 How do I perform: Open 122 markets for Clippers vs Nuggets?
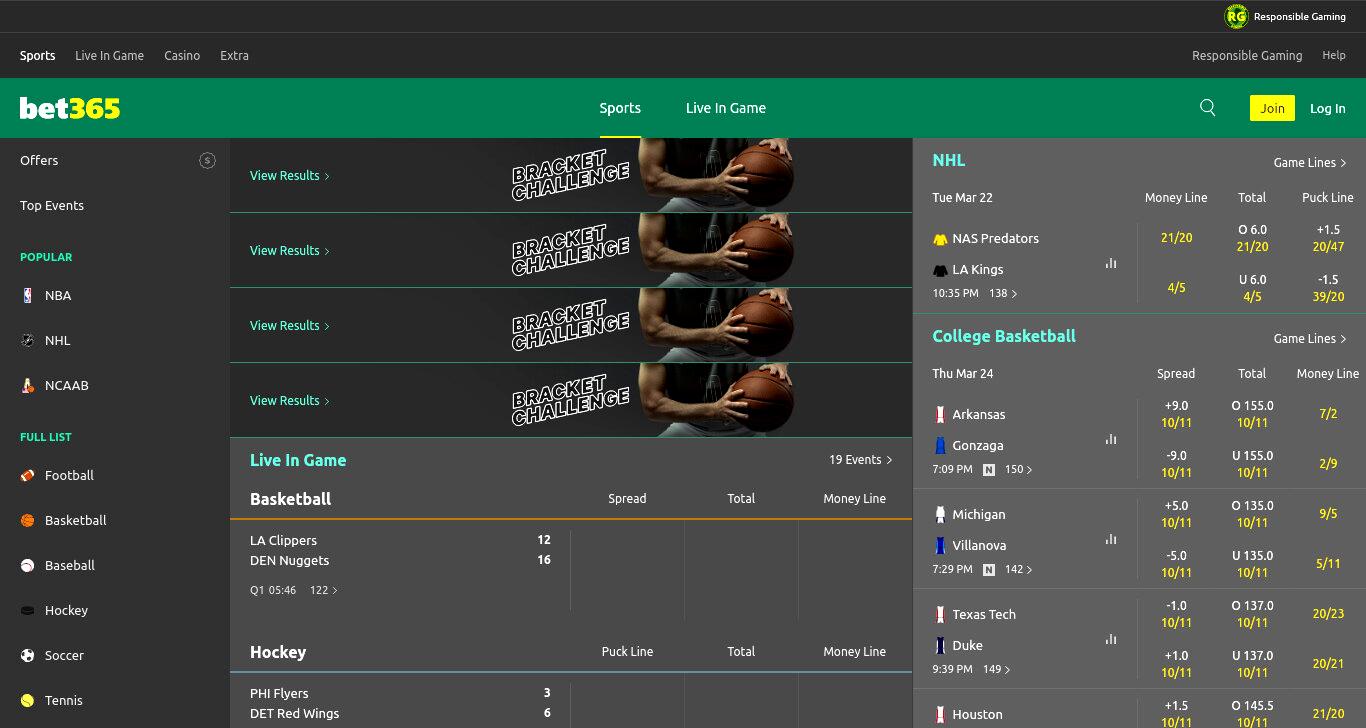(324, 590)
